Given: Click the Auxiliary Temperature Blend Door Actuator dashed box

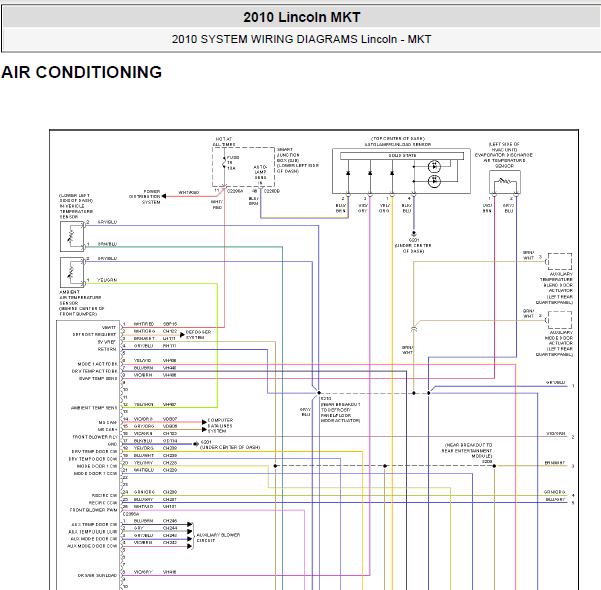Looking at the screenshot, I should point(560,261).
